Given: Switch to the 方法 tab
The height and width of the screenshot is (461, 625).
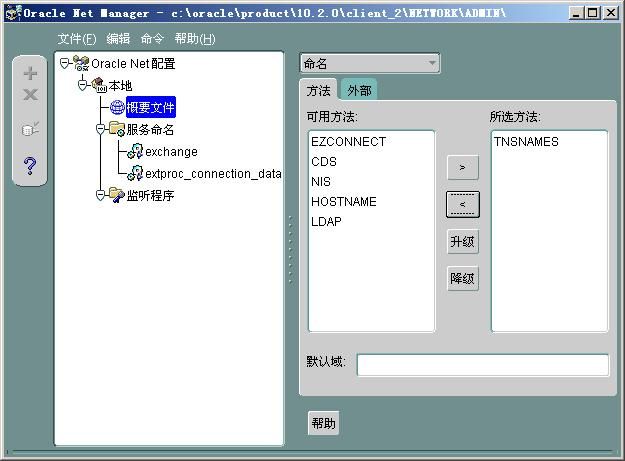Looking at the screenshot, I should coord(318,90).
